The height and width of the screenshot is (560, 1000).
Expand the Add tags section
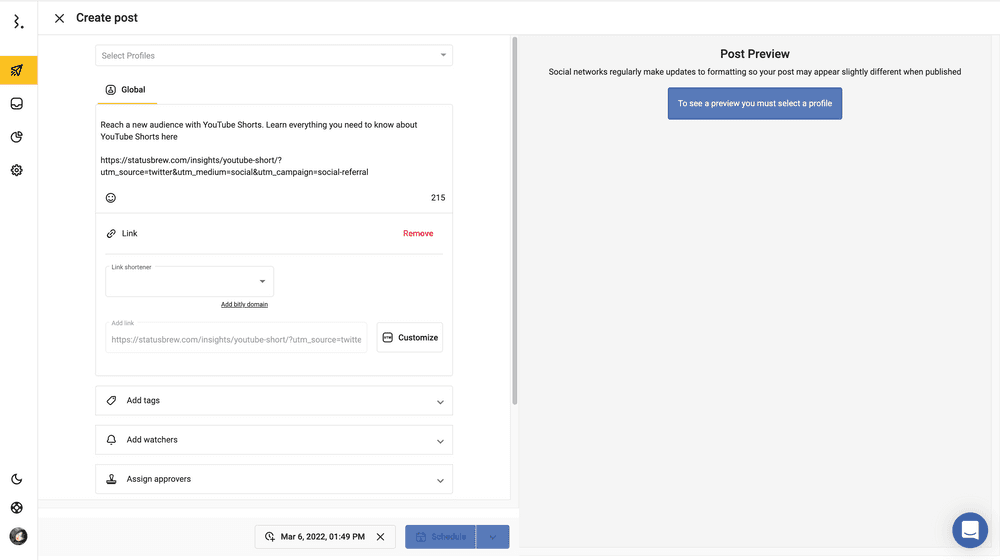pyautogui.click(x=273, y=400)
